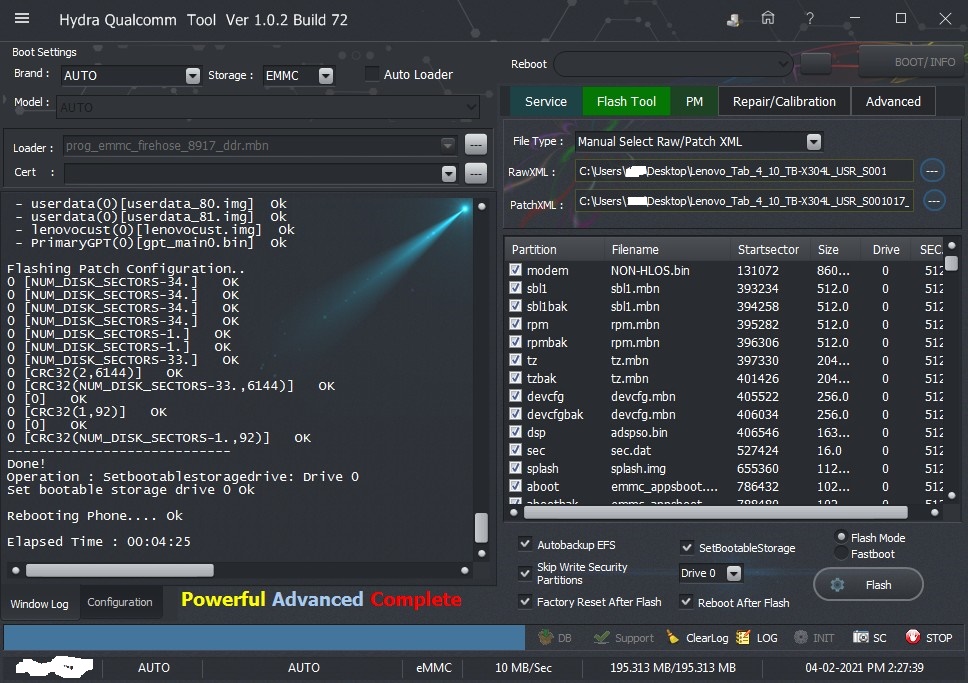Click the log horizontal scrollbar thumb
This screenshot has height=683, width=968.
pos(120,570)
